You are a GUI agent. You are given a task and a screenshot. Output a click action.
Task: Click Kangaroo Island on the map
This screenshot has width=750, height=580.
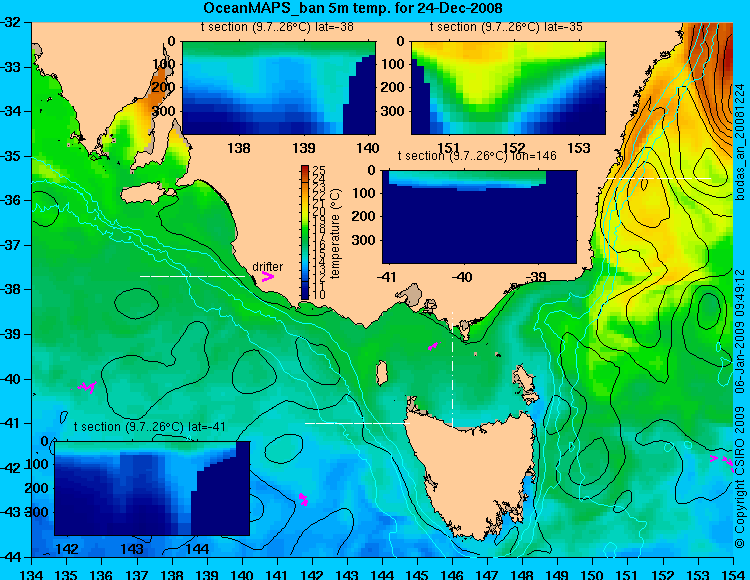pos(146,193)
